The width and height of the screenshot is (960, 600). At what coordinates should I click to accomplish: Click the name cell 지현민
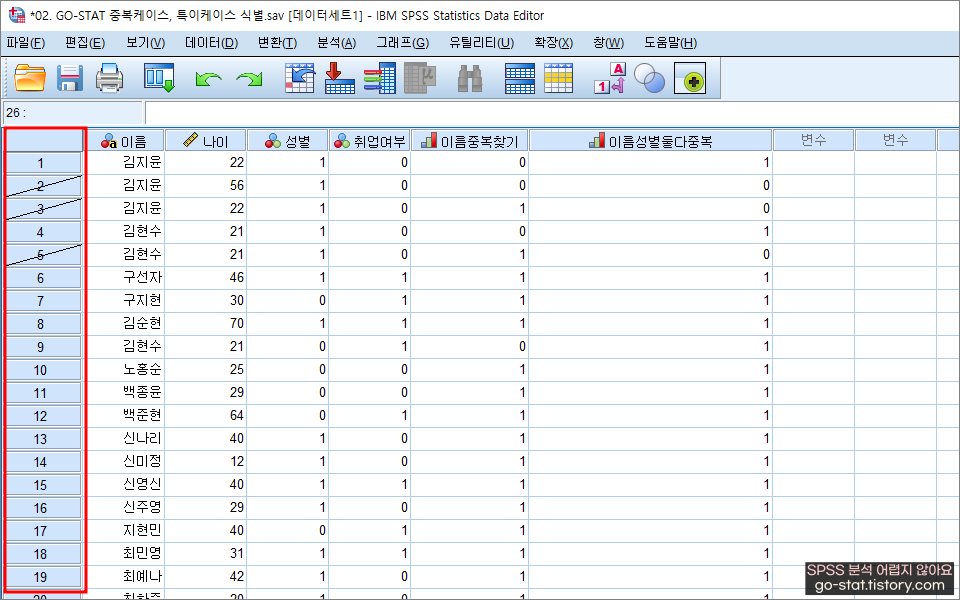pyautogui.click(x=125, y=531)
